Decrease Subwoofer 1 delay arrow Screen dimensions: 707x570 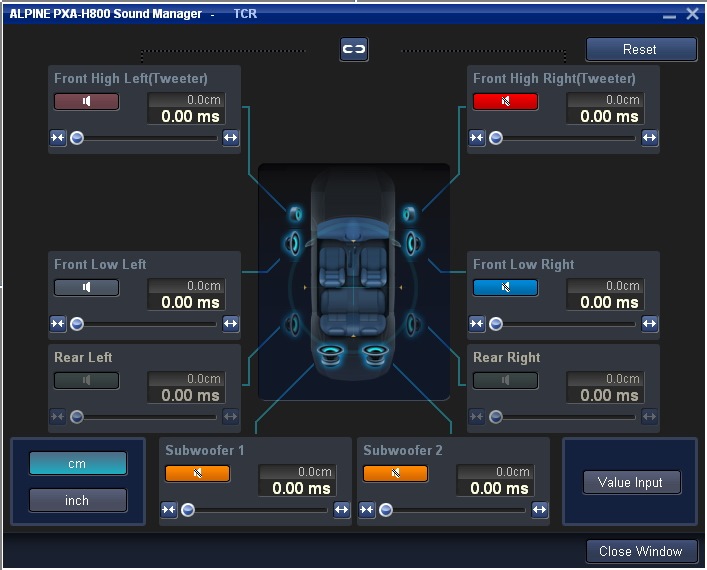click(x=169, y=510)
